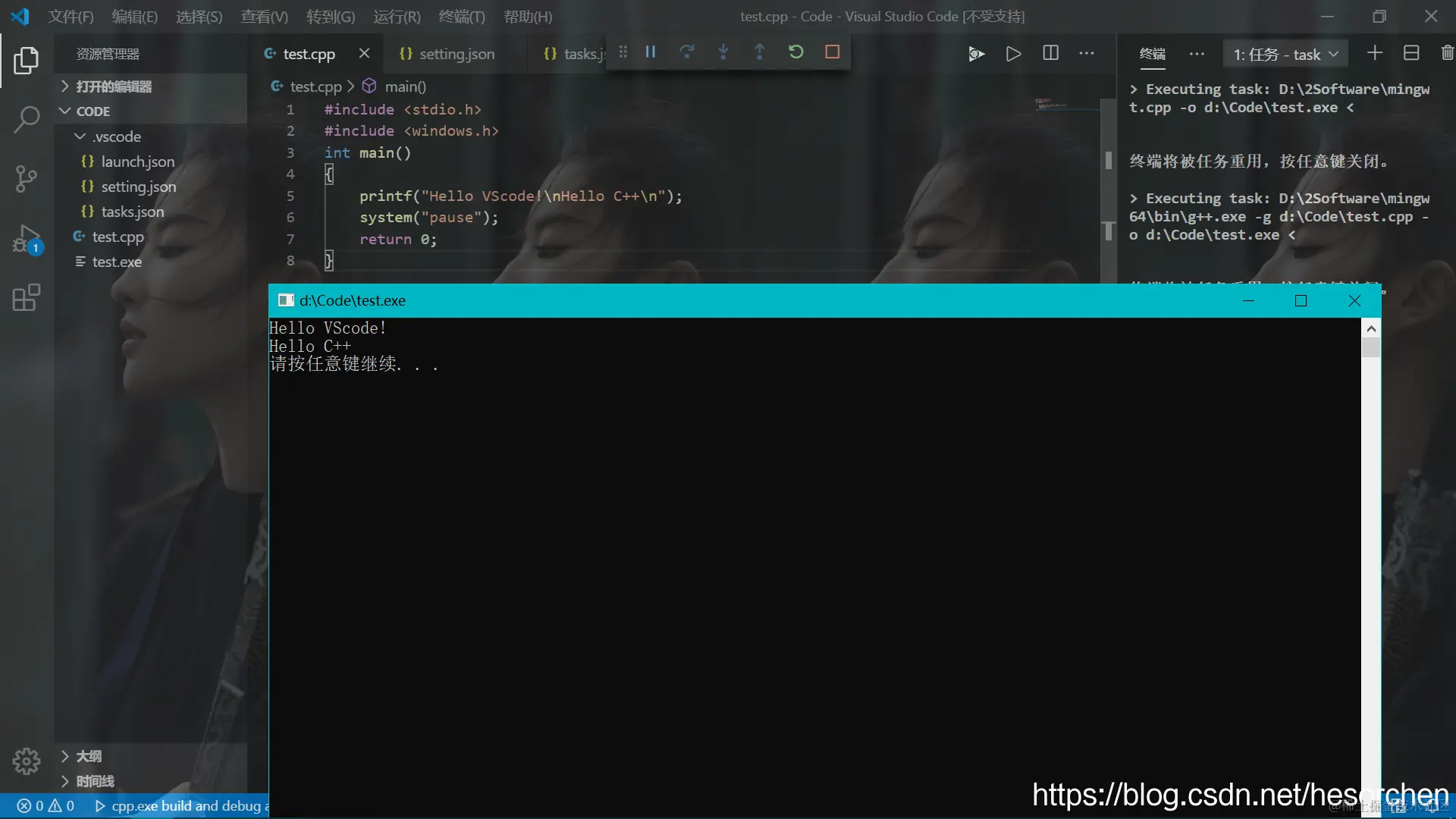Open the 终端(T) menu
This screenshot has width=1456, height=819.
pyautogui.click(x=461, y=17)
